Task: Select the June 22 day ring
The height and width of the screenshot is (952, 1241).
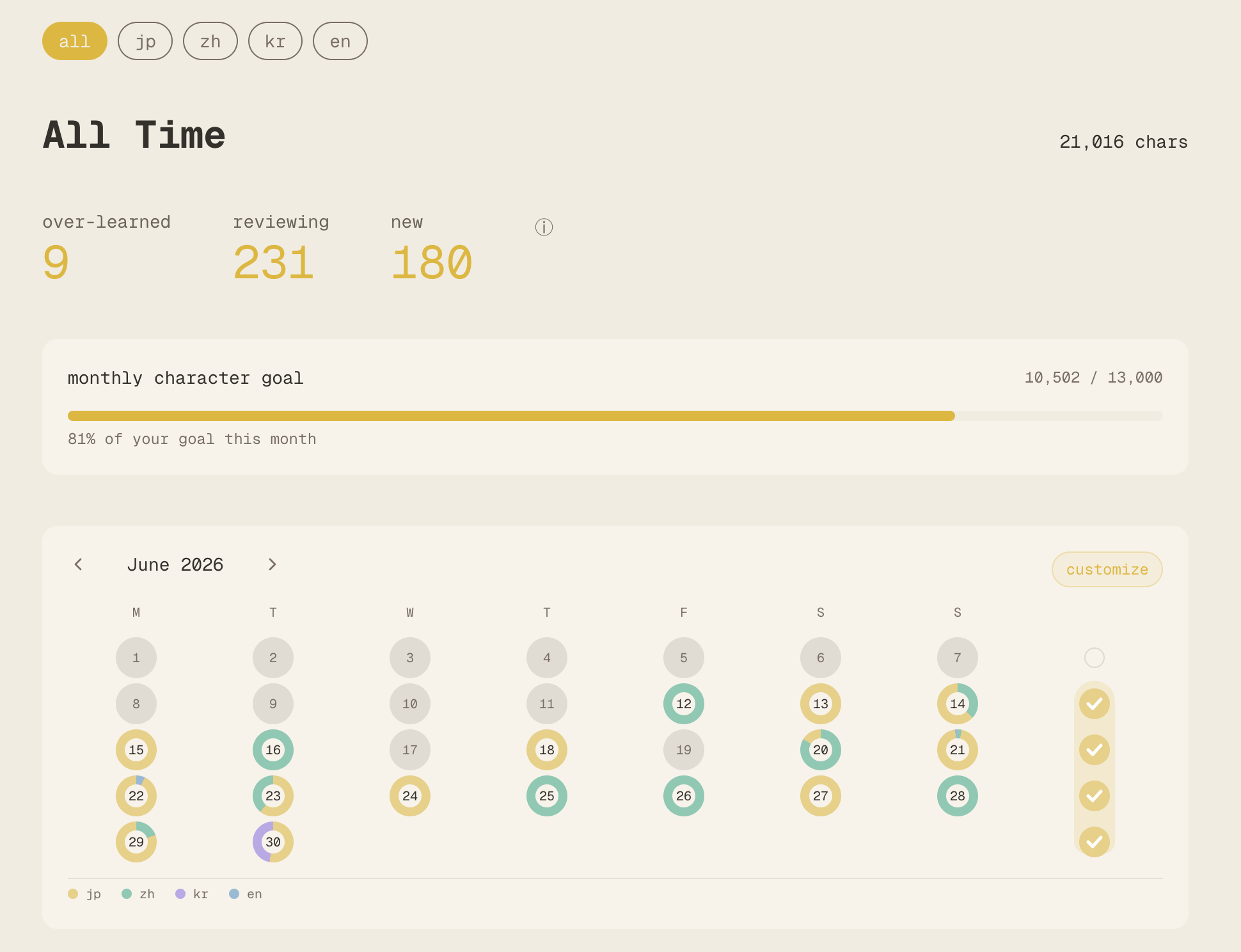Action: point(136,796)
